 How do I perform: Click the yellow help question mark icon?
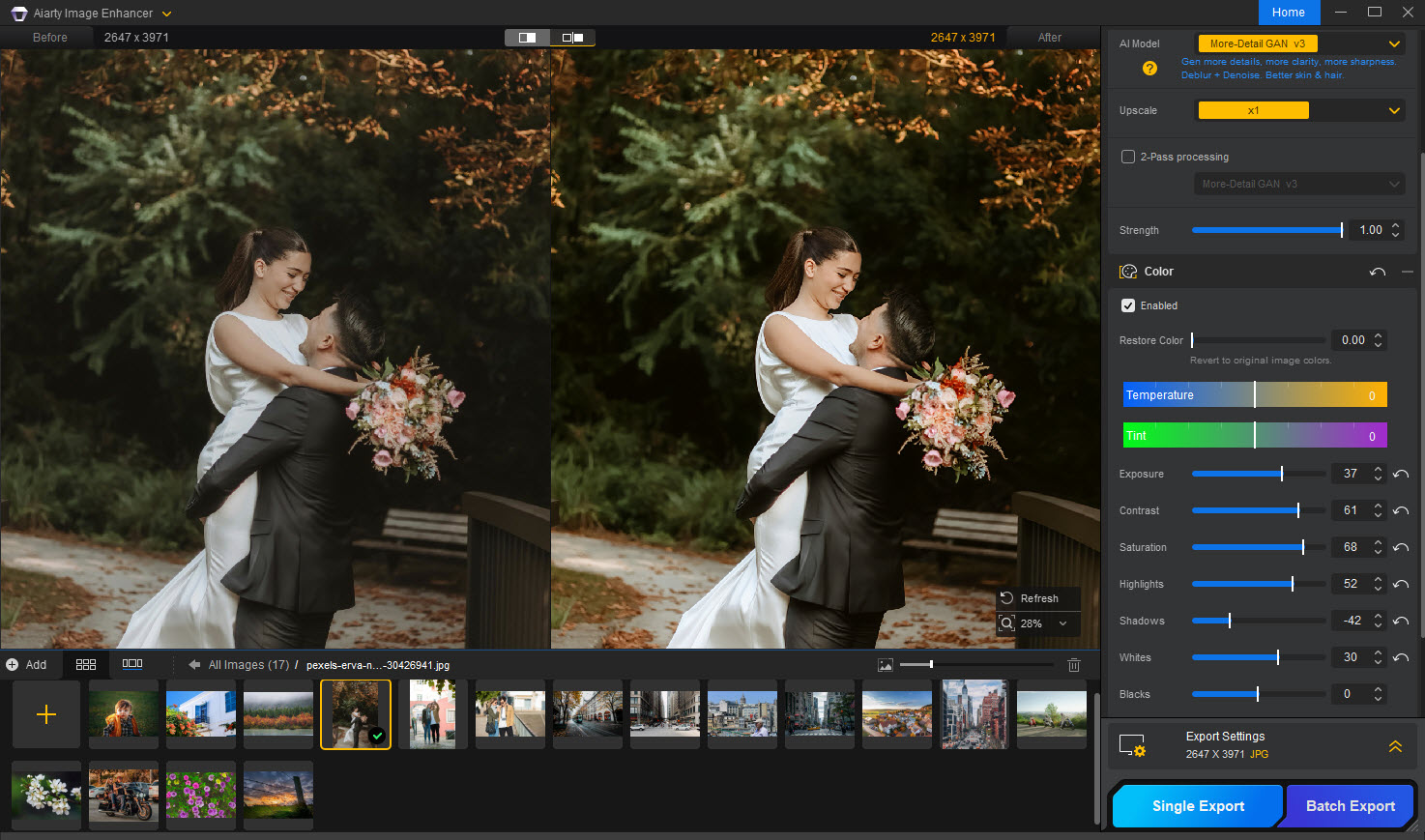click(1149, 69)
